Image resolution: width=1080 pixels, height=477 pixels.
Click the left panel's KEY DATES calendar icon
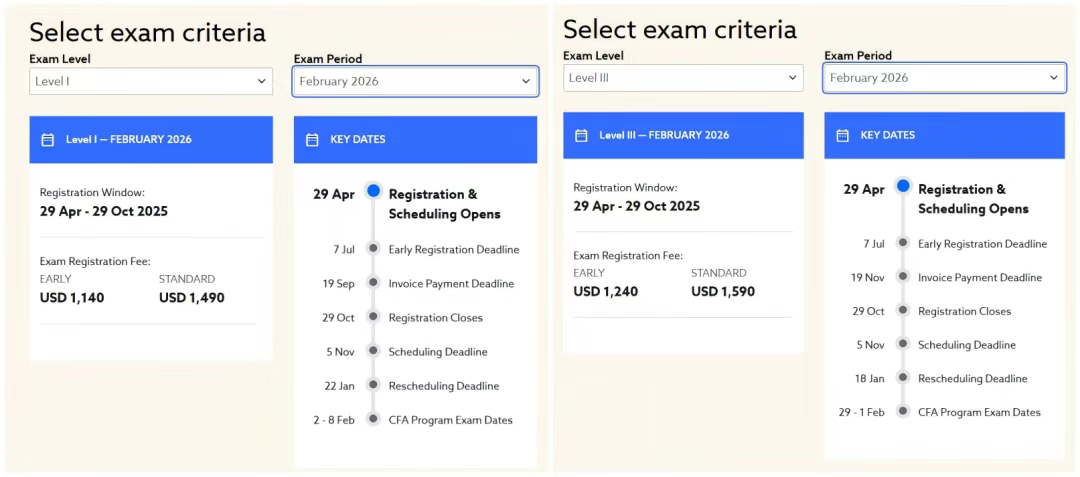312,140
